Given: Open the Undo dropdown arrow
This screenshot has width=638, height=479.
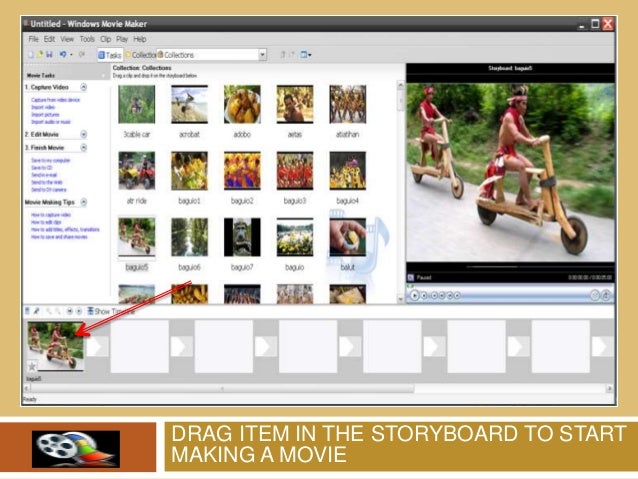Looking at the screenshot, I should [x=71, y=55].
